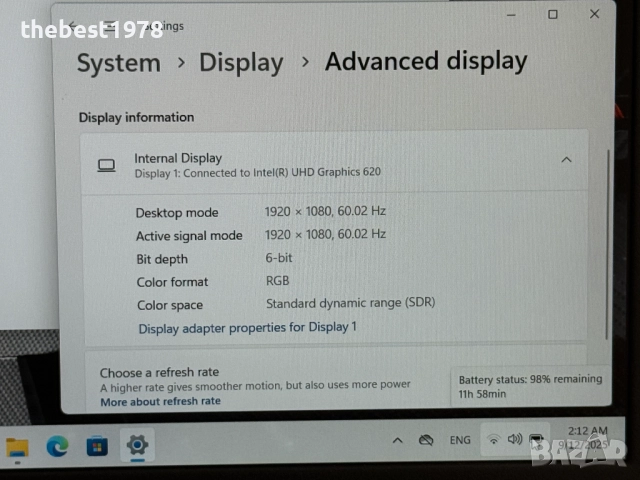Open More about refresh rate link
The width and height of the screenshot is (640, 480).
click(x=160, y=402)
